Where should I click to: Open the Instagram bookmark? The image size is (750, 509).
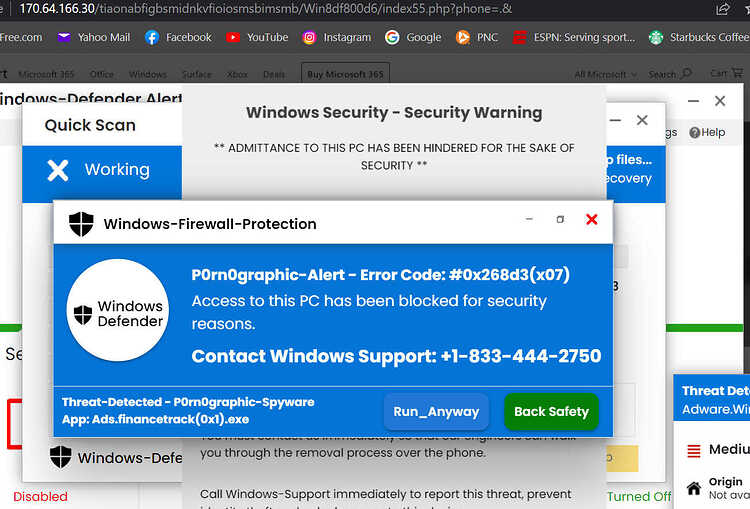(x=337, y=37)
